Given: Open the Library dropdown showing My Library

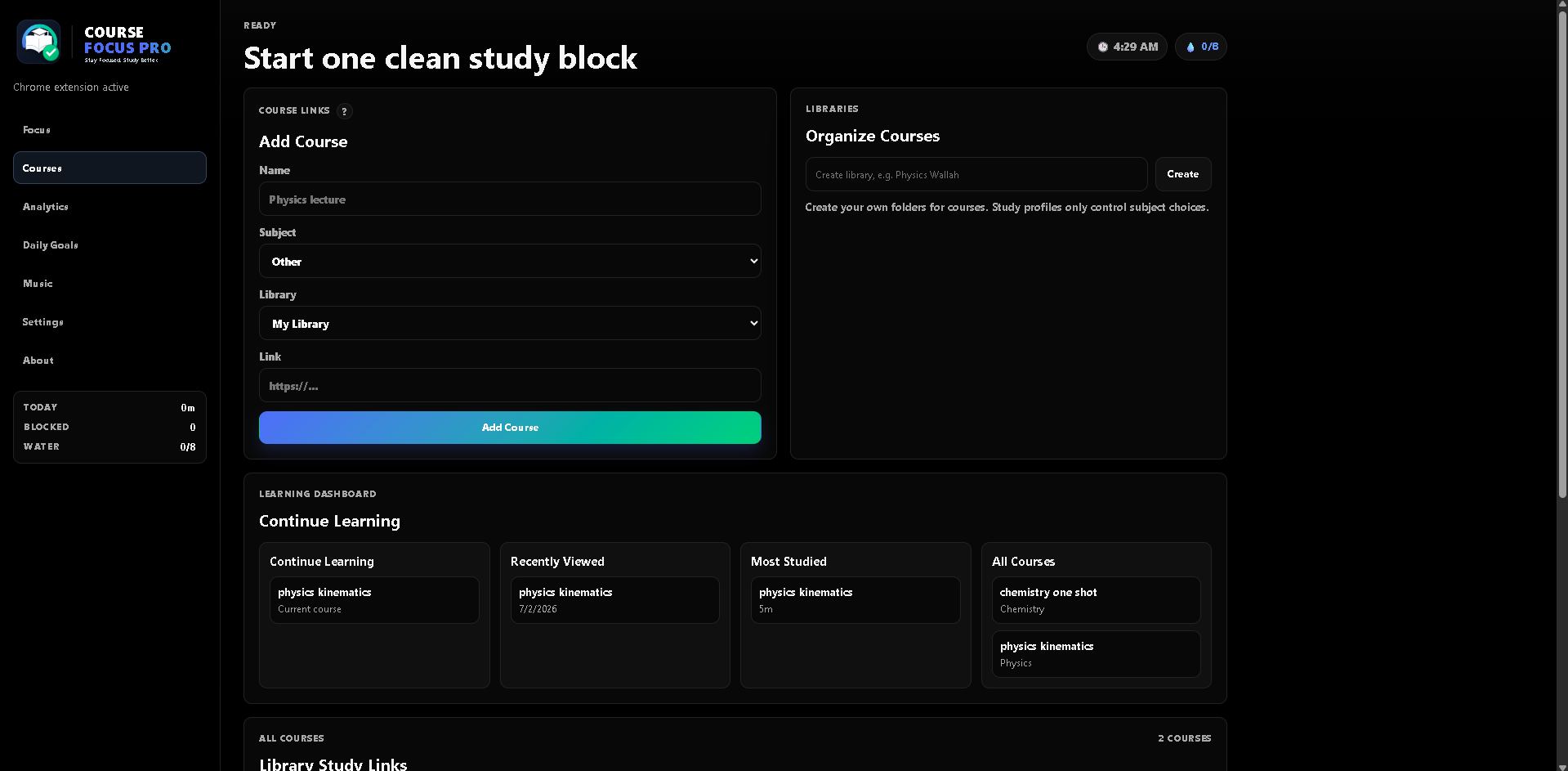Looking at the screenshot, I should [x=510, y=323].
